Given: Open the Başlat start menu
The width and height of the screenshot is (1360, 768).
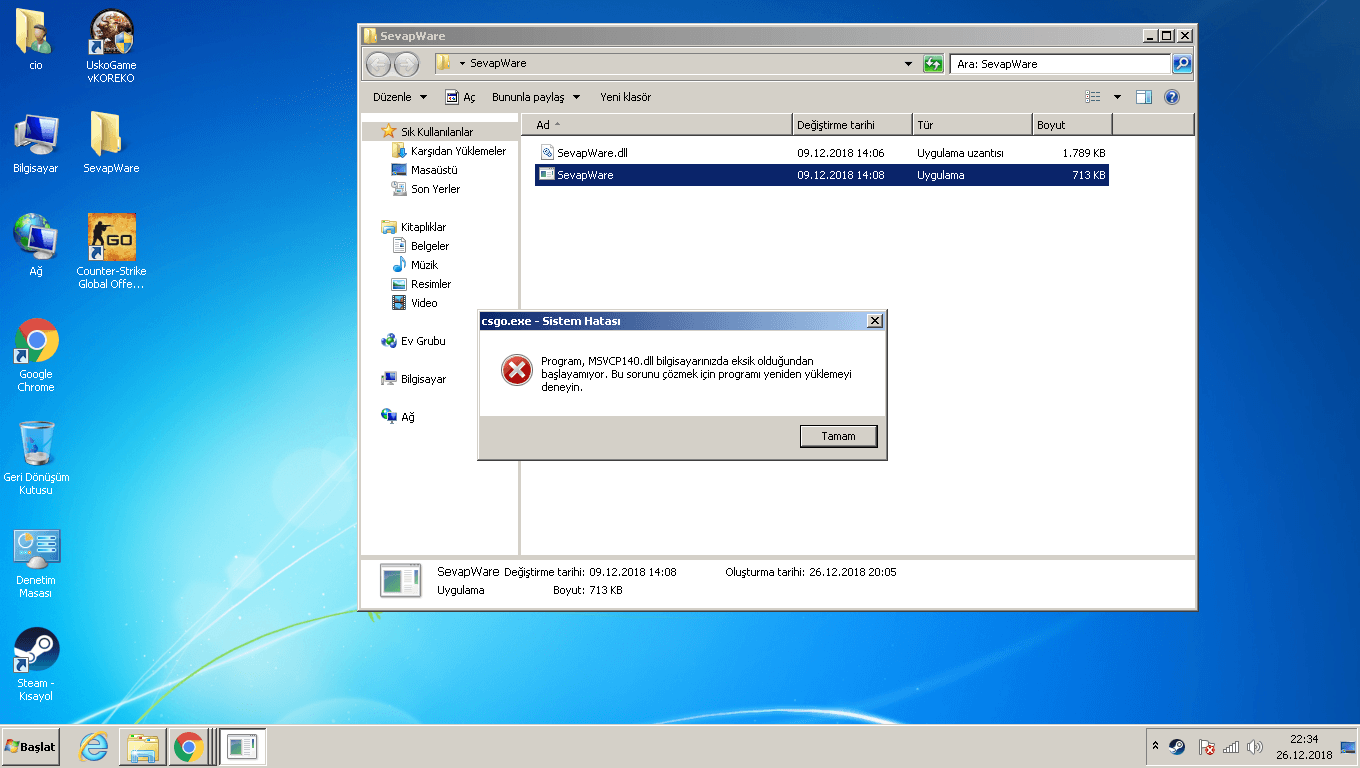Looking at the screenshot, I should (30, 747).
